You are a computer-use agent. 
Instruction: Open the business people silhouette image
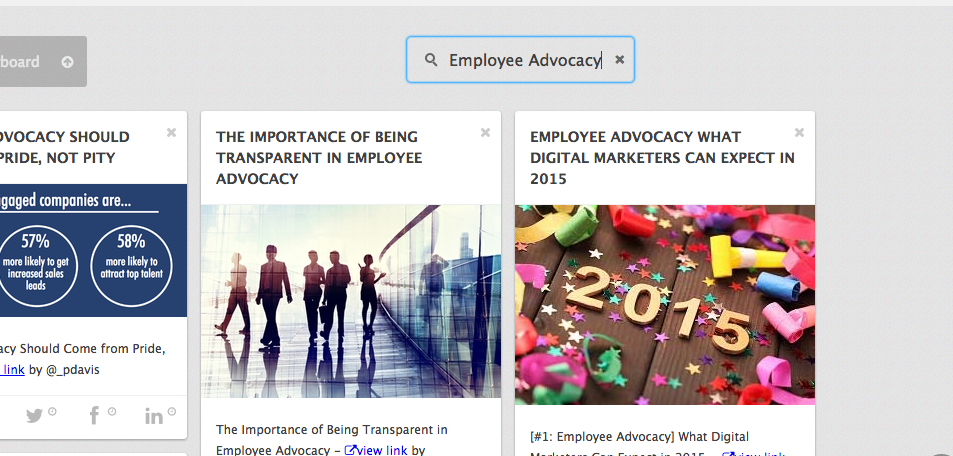(351, 302)
